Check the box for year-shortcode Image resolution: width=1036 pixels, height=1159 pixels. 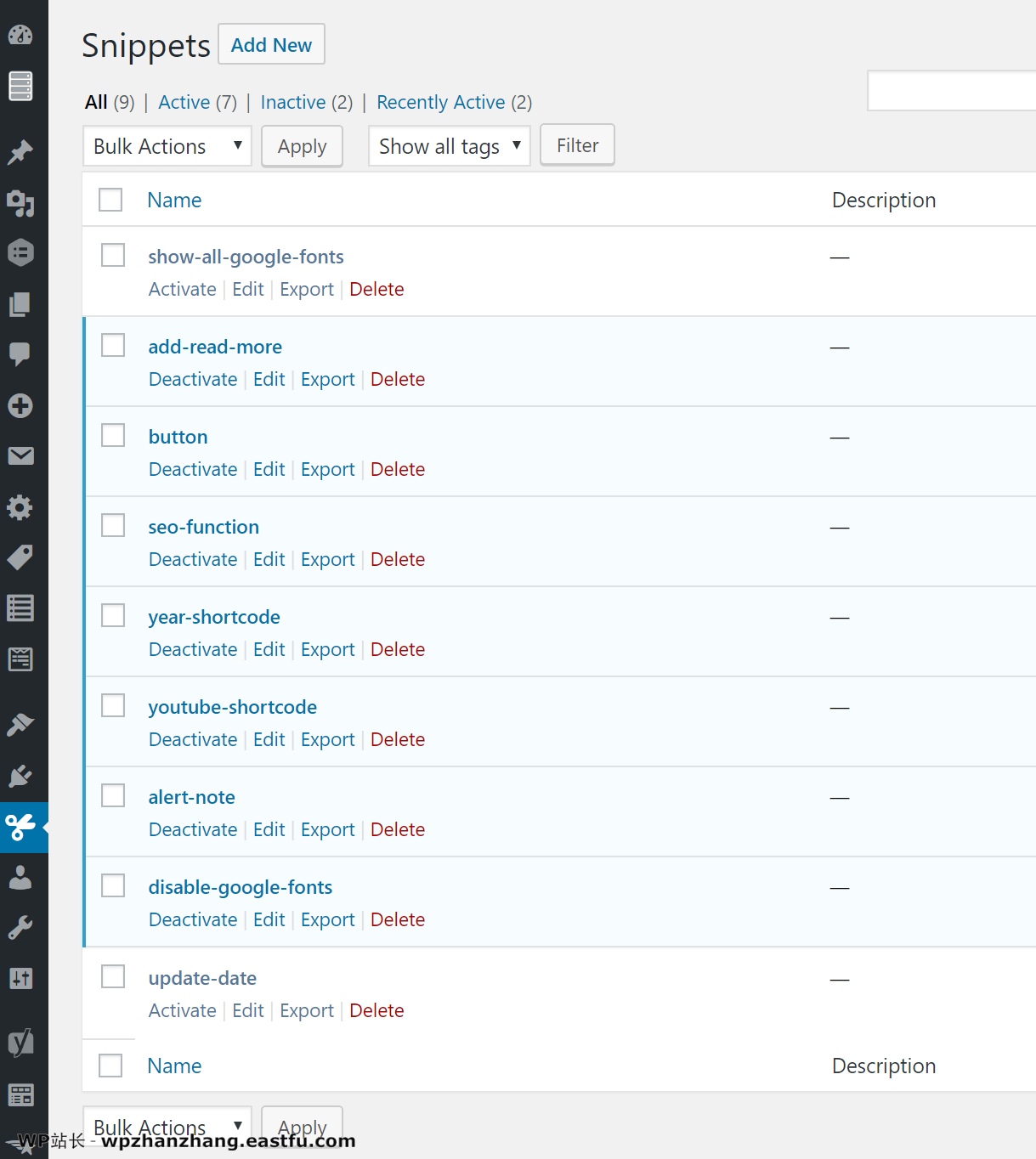tap(113, 615)
